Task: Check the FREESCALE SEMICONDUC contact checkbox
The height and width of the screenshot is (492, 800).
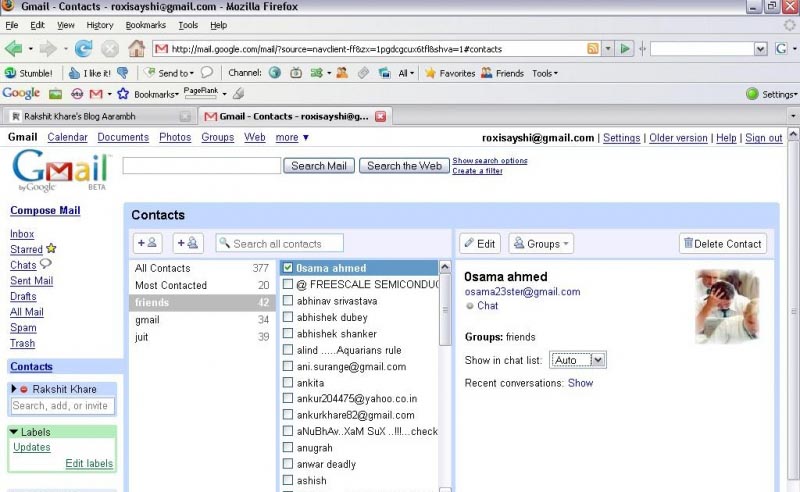Action: click(x=288, y=284)
